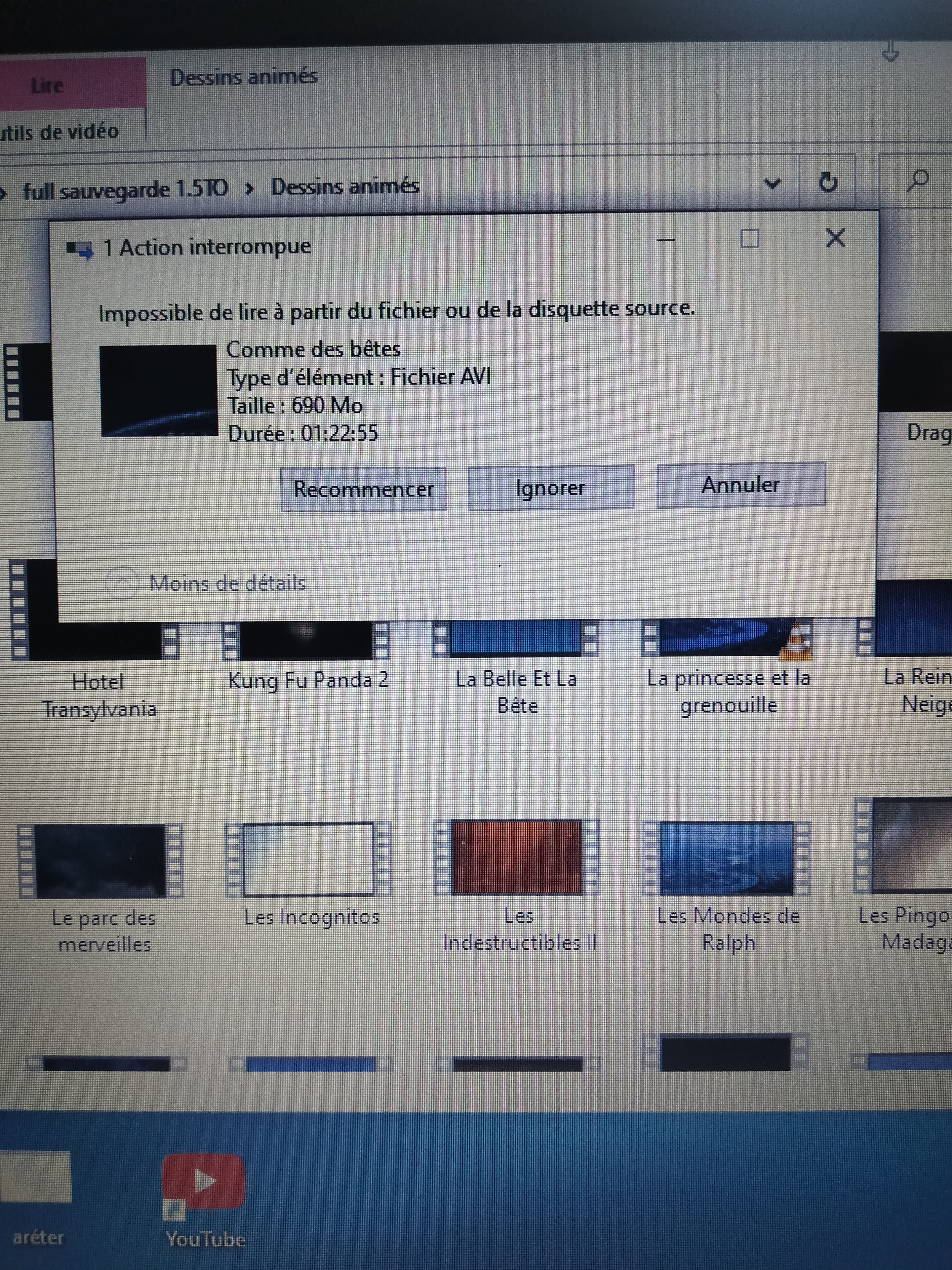Click the Comme des bêtes preview thumbnail
This screenshot has height=1270, width=952.
159,391
